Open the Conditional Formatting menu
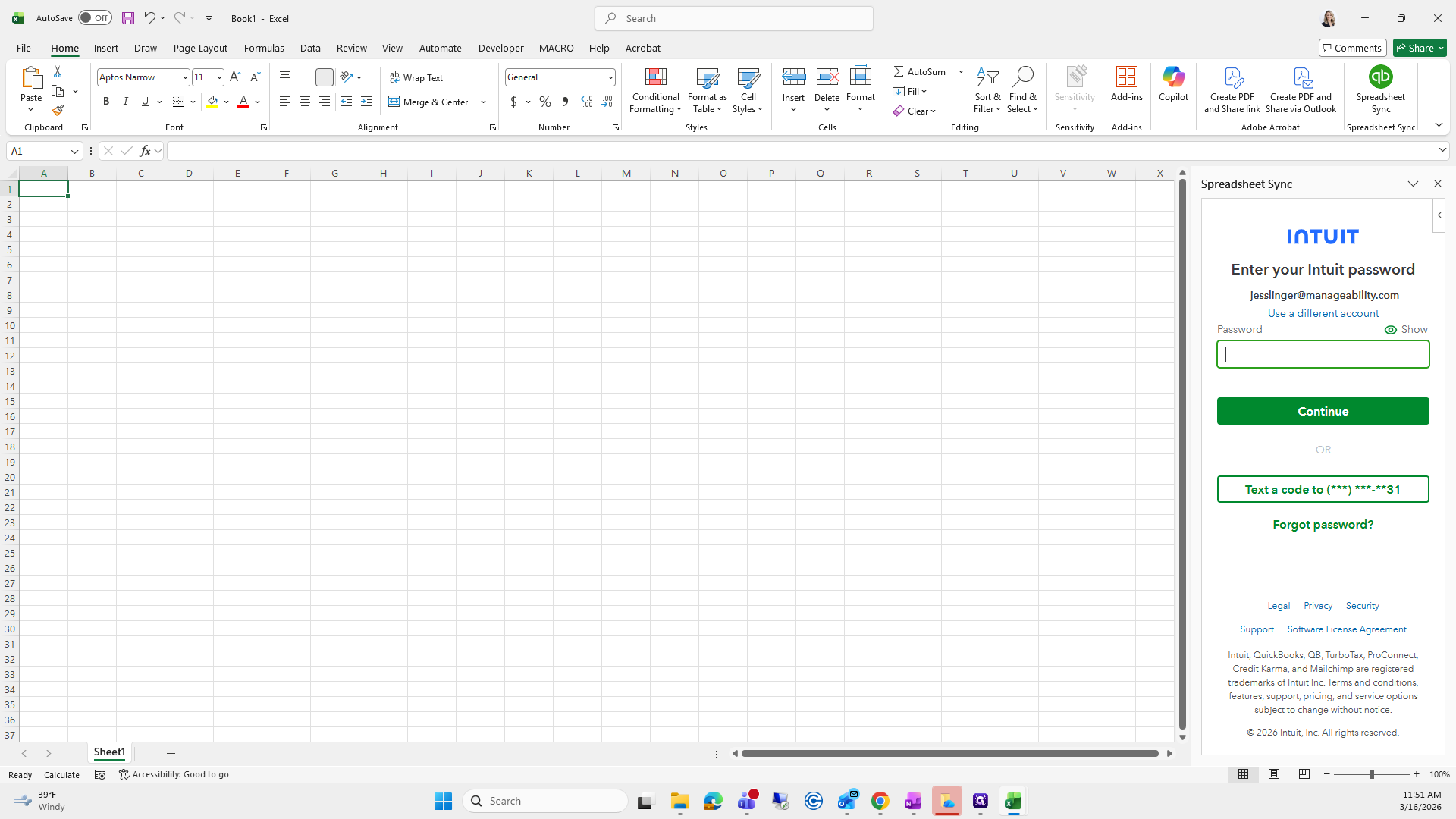The height and width of the screenshot is (819, 1456). tap(655, 91)
